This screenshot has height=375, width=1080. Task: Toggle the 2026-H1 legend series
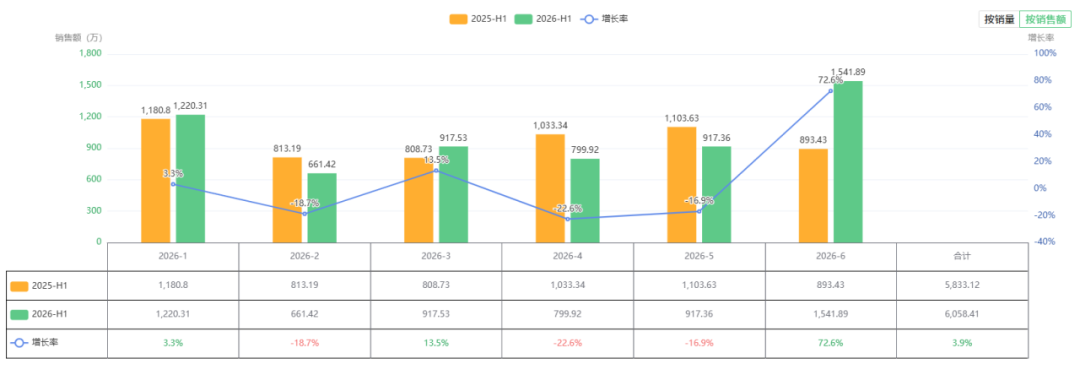(542, 19)
